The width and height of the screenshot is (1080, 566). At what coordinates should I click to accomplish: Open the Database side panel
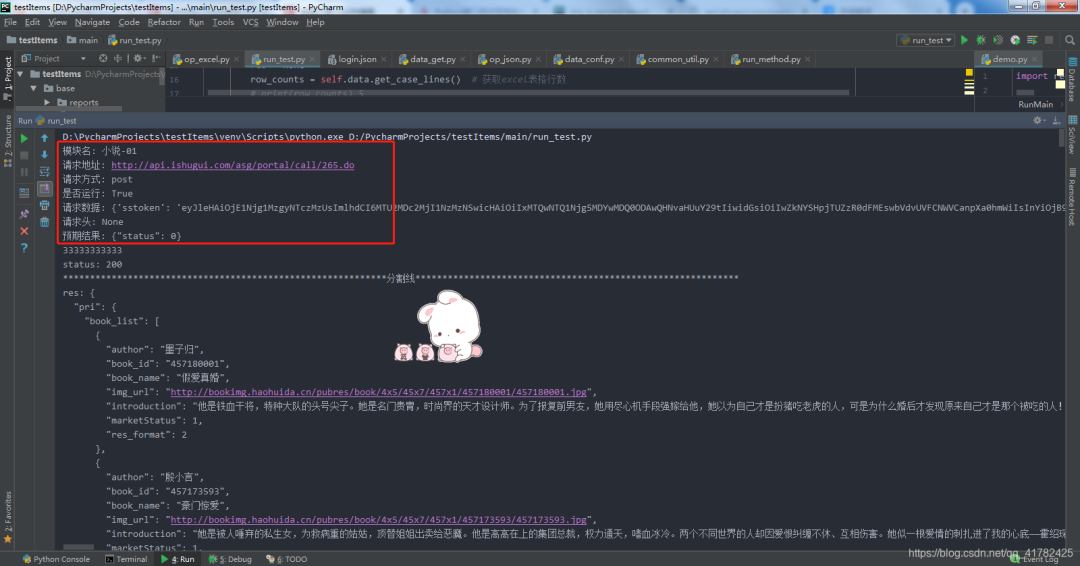tap(1072, 78)
